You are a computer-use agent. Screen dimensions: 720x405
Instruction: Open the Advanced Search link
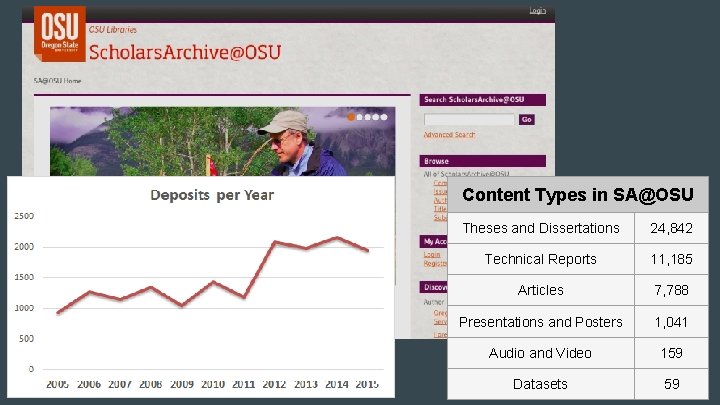(449, 135)
